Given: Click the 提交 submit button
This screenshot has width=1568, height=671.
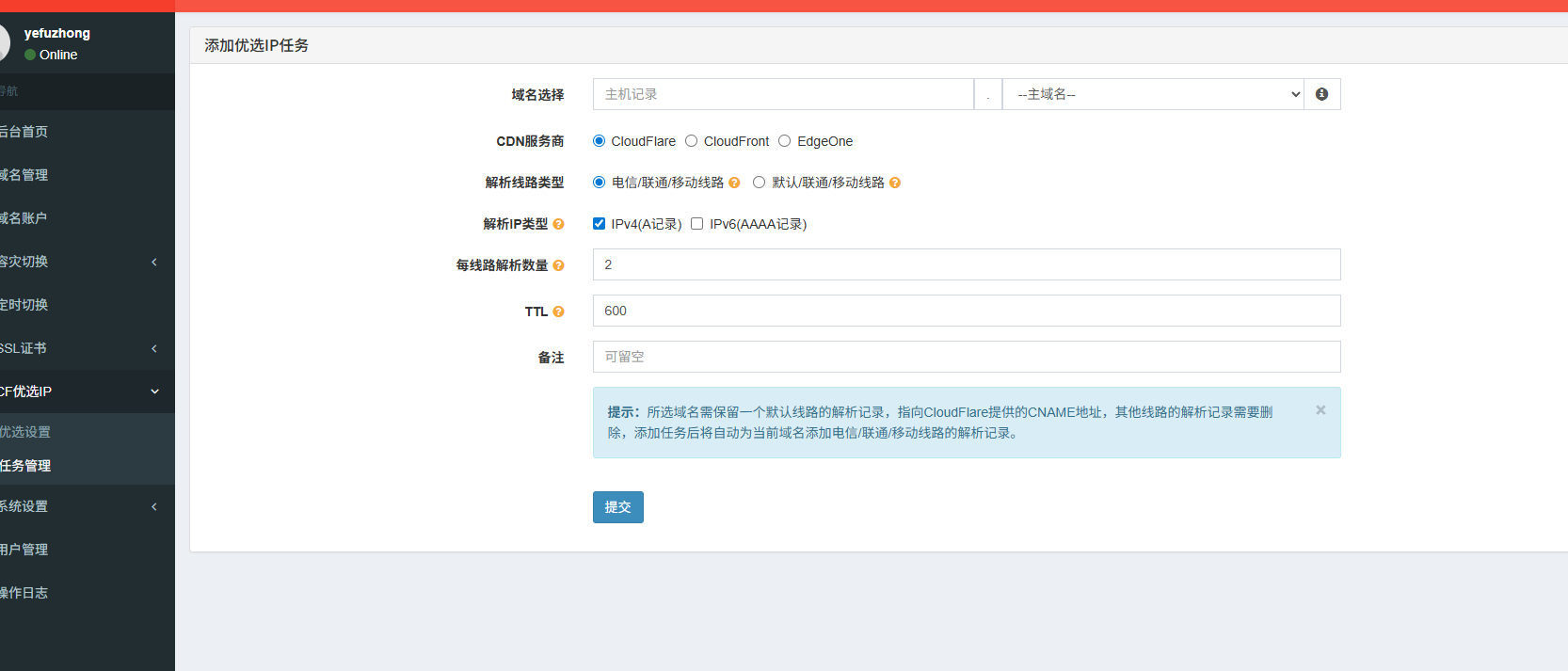Looking at the screenshot, I should point(617,507).
